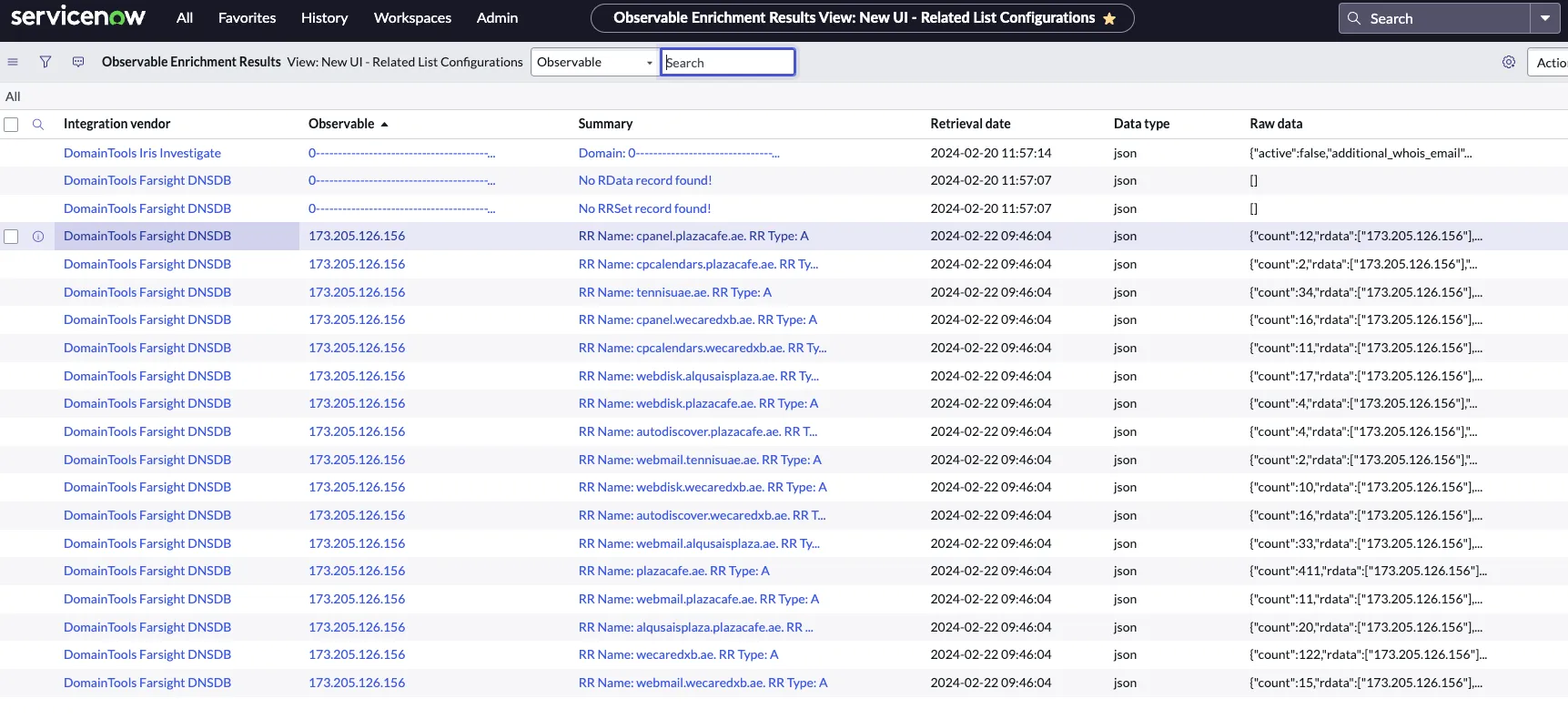Open the Favorites menu
The height and width of the screenshot is (719, 1568).
(247, 17)
